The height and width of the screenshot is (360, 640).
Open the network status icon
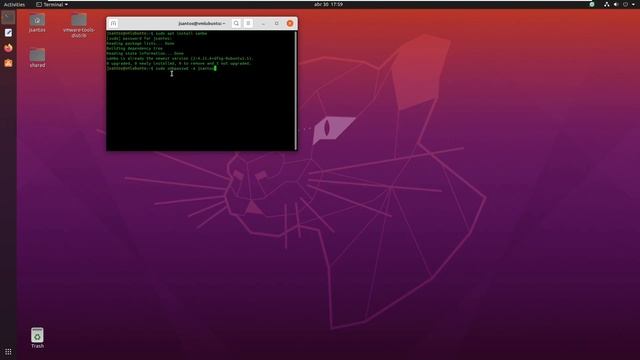(x=607, y=4)
